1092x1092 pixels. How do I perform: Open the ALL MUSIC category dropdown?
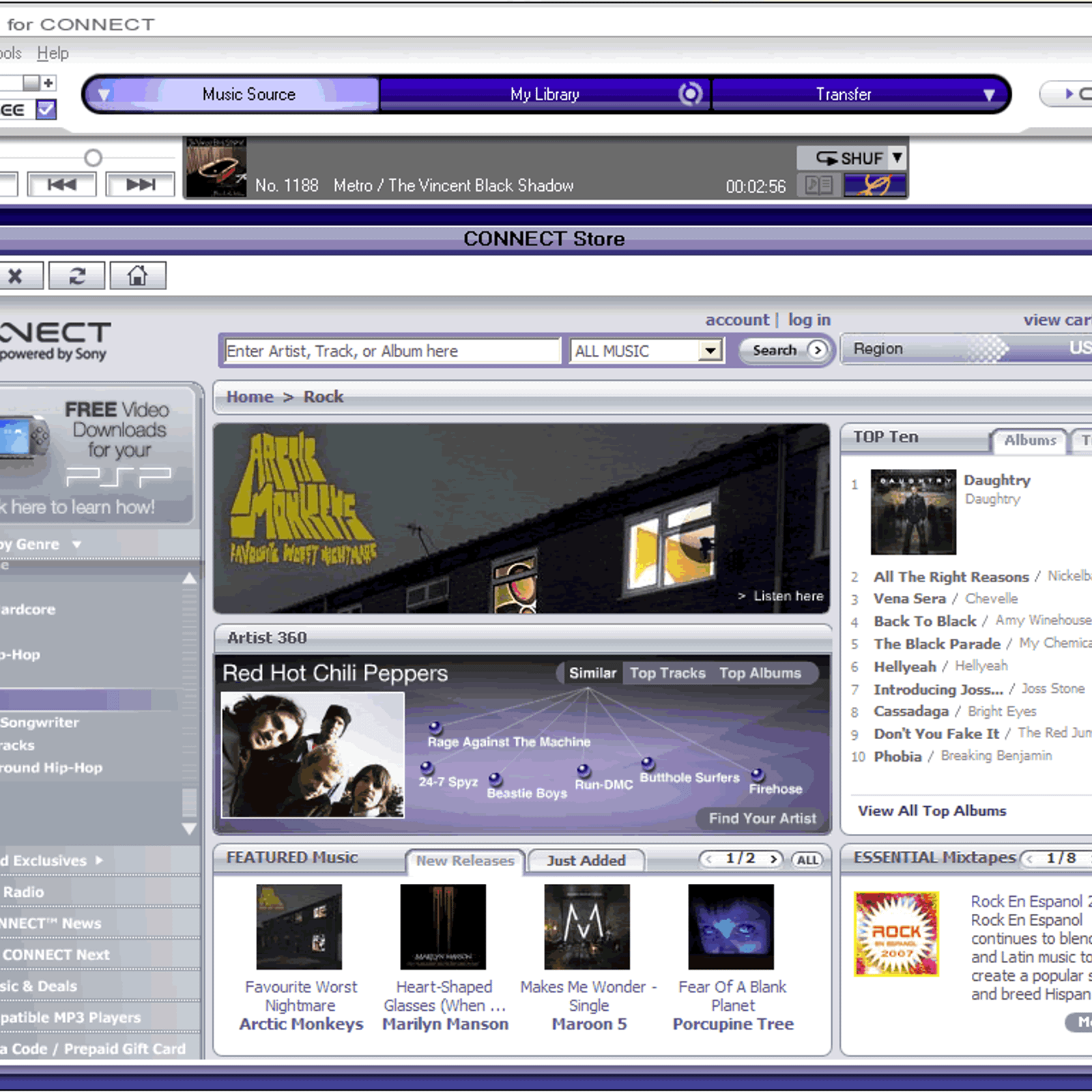pyautogui.click(x=710, y=350)
